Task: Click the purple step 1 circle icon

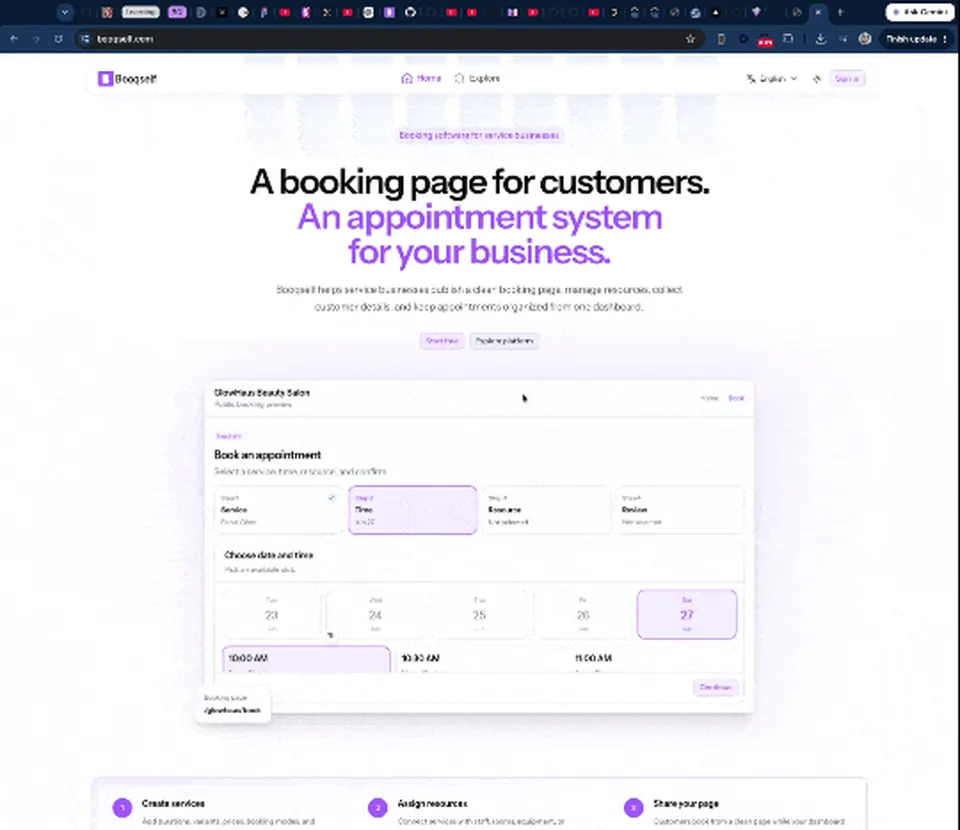Action: pos(122,807)
